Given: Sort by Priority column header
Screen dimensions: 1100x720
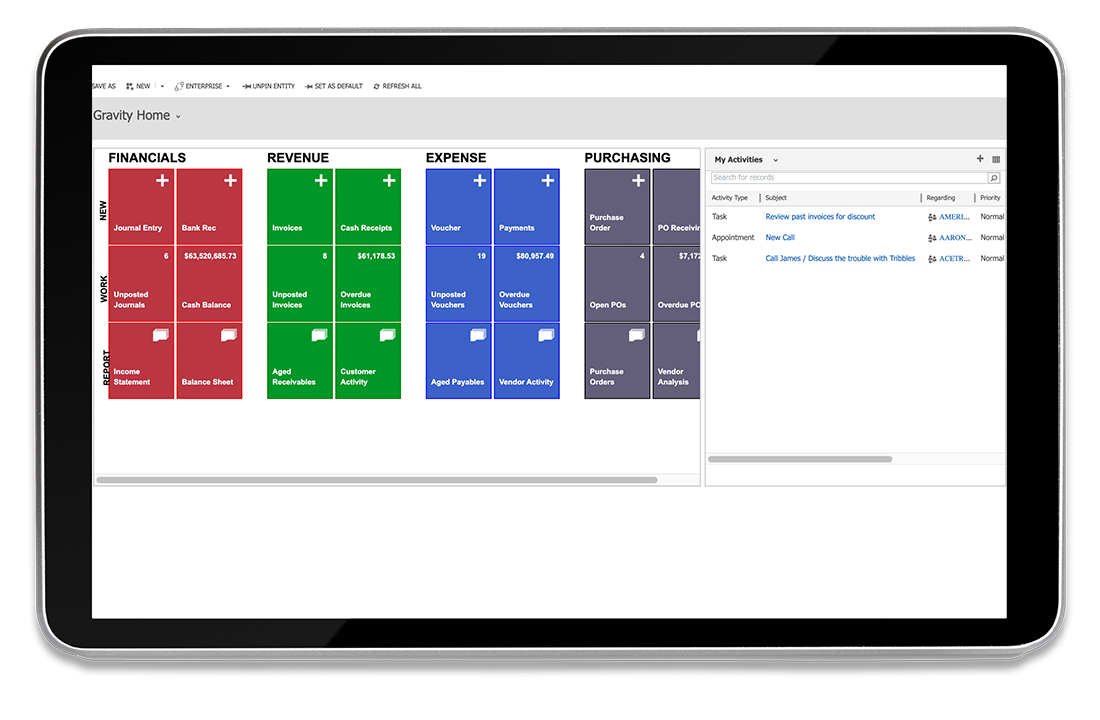Looking at the screenshot, I should click(x=990, y=198).
